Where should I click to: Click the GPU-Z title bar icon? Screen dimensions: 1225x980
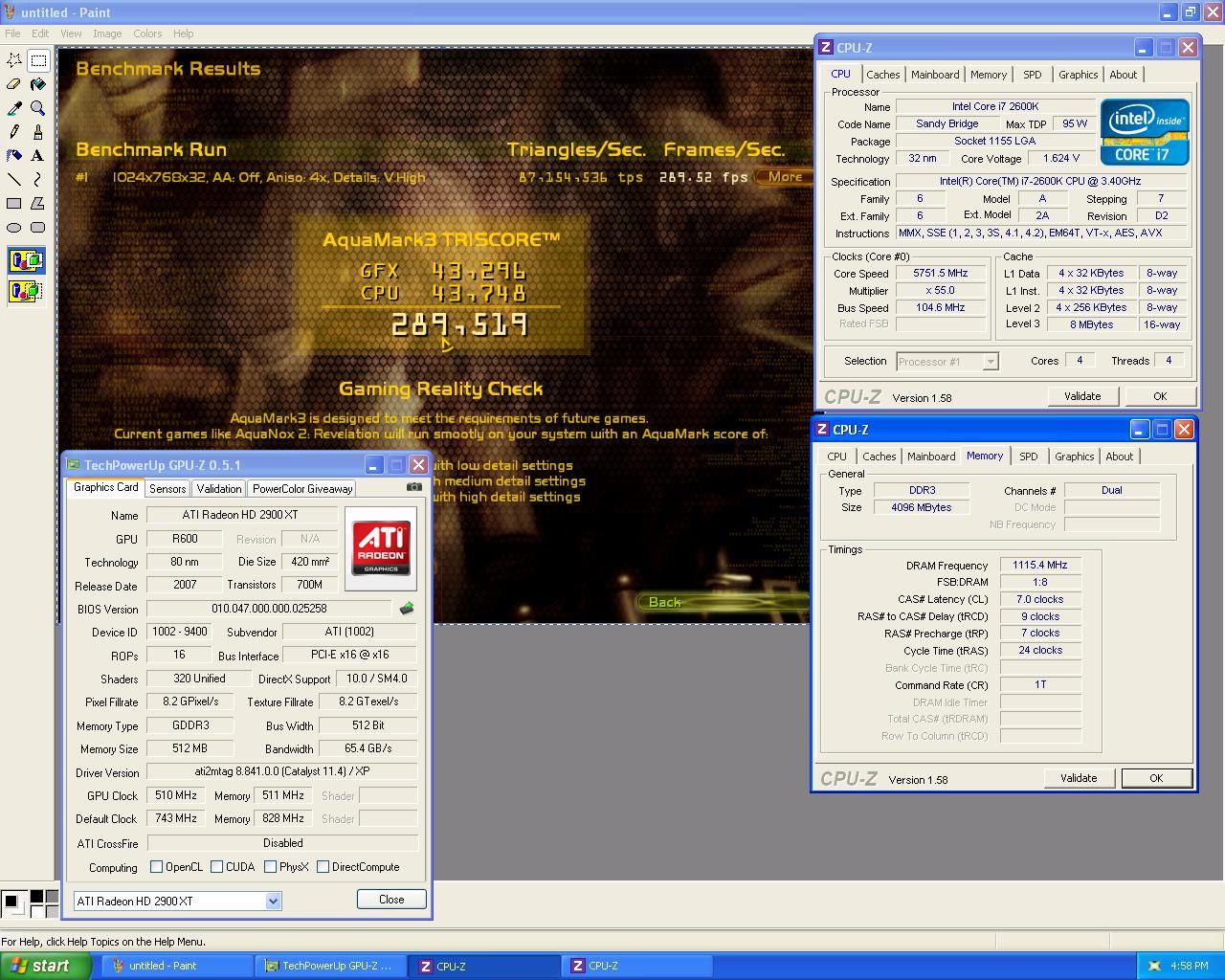point(74,465)
